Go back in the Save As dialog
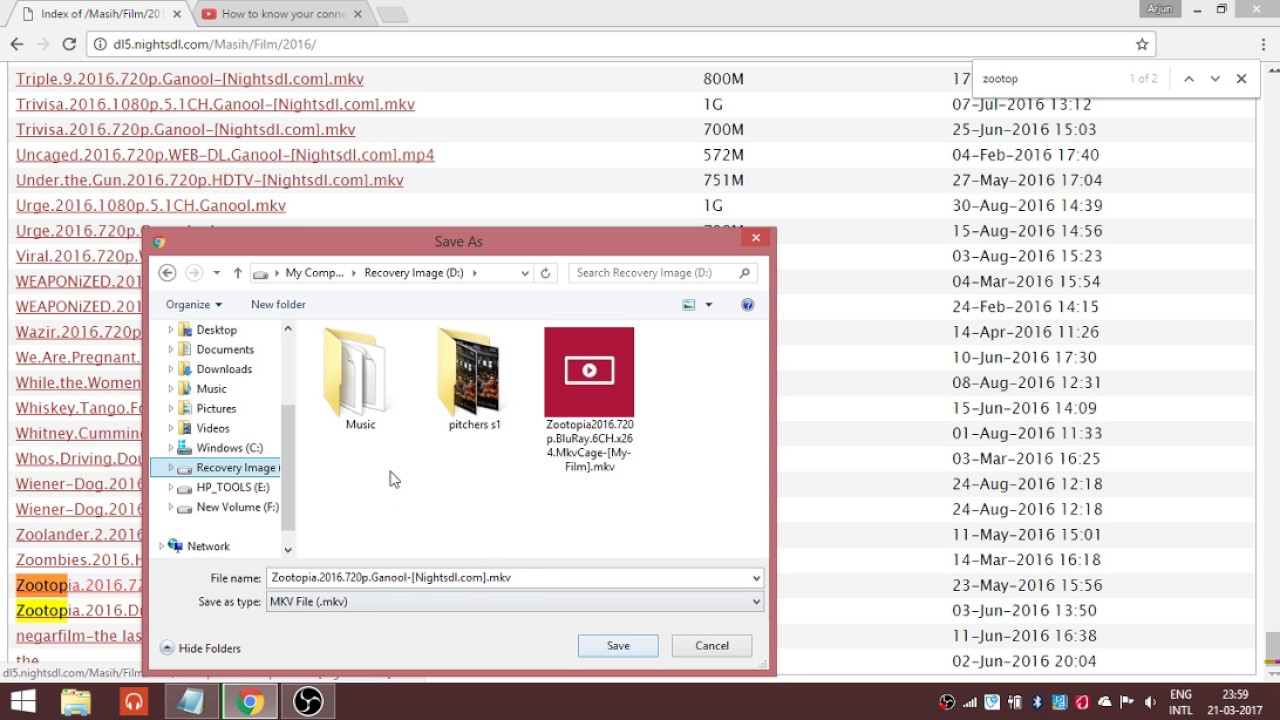The image size is (1280, 720). click(x=167, y=273)
